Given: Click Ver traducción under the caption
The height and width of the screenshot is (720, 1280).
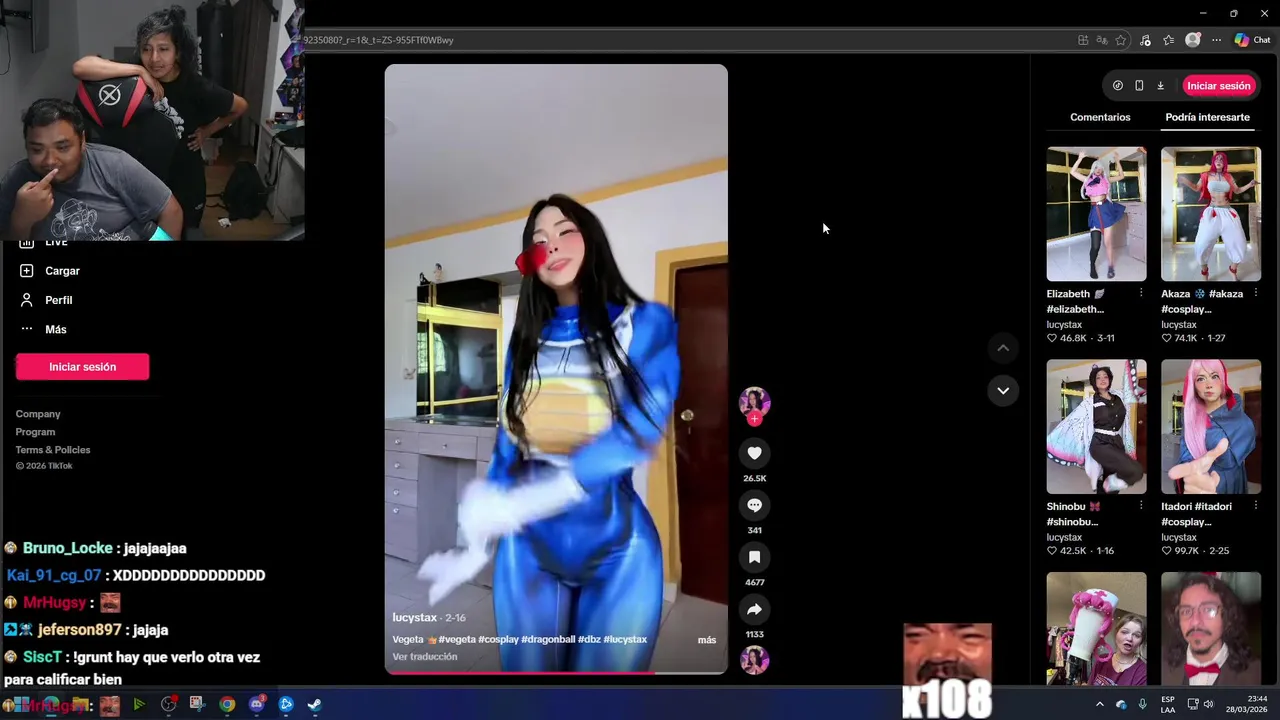Looking at the screenshot, I should [424, 657].
